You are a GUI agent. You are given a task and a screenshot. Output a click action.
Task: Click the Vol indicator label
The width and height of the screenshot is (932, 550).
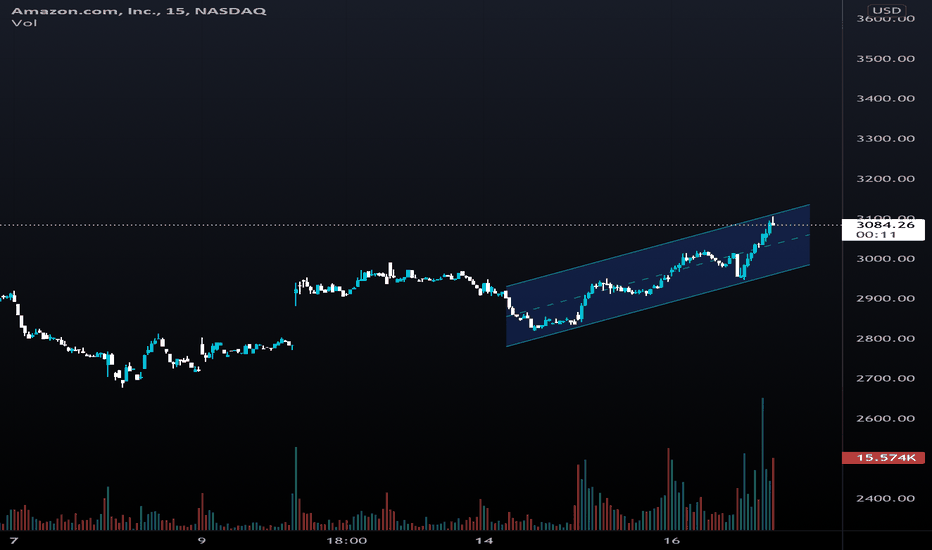tap(24, 23)
